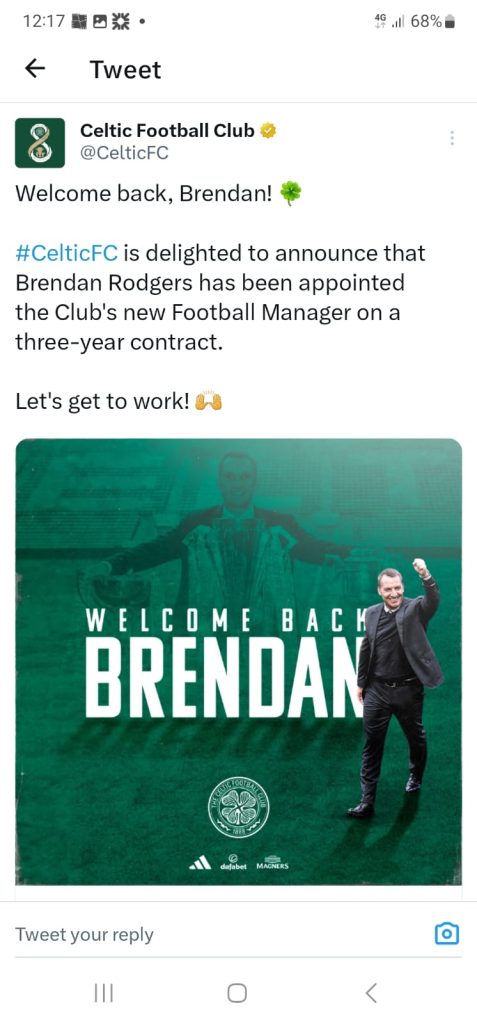Tap the Android home button

coord(237,993)
